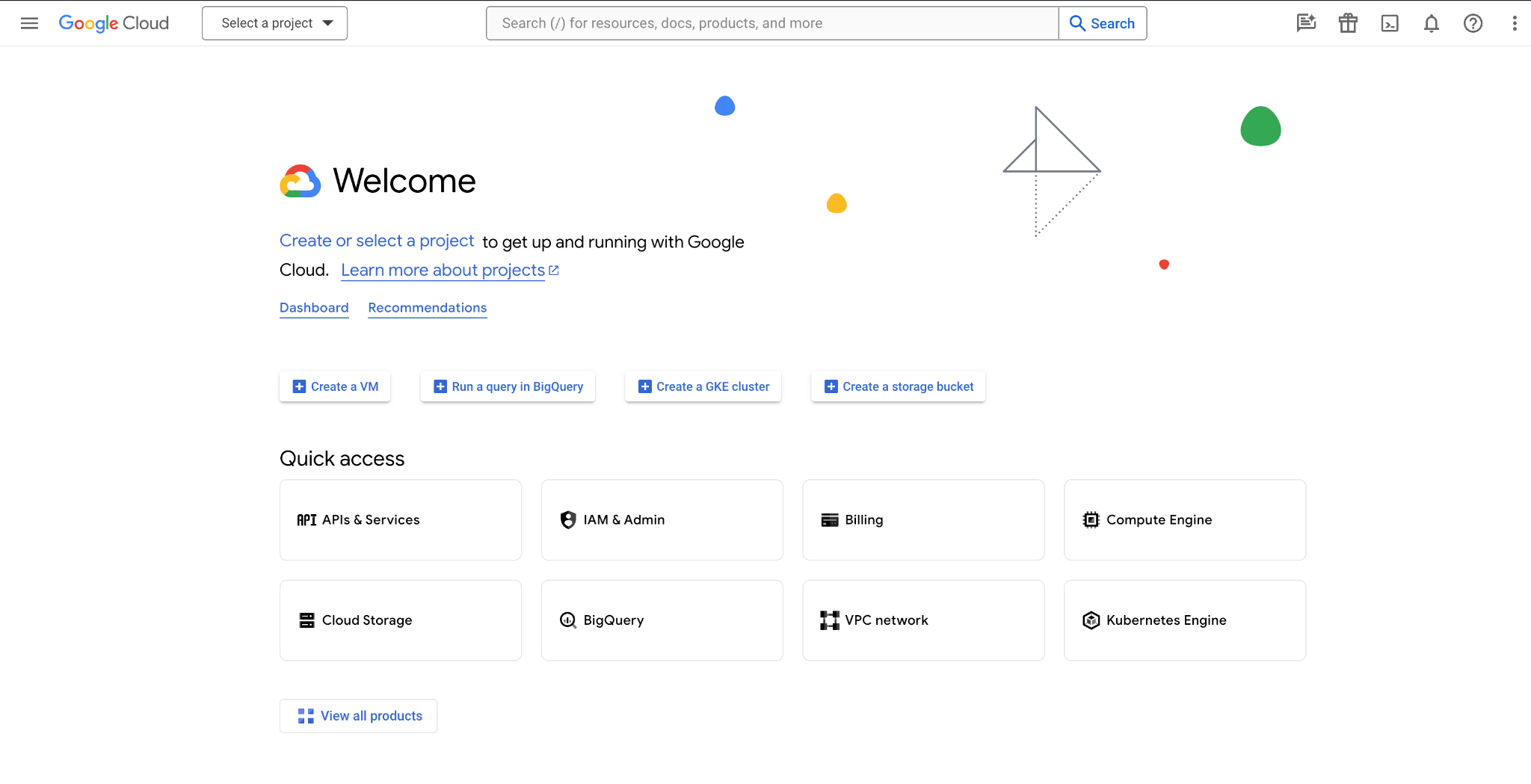Open the BigQuery quick access card
Screen dimensions: 1531x784
[662, 620]
